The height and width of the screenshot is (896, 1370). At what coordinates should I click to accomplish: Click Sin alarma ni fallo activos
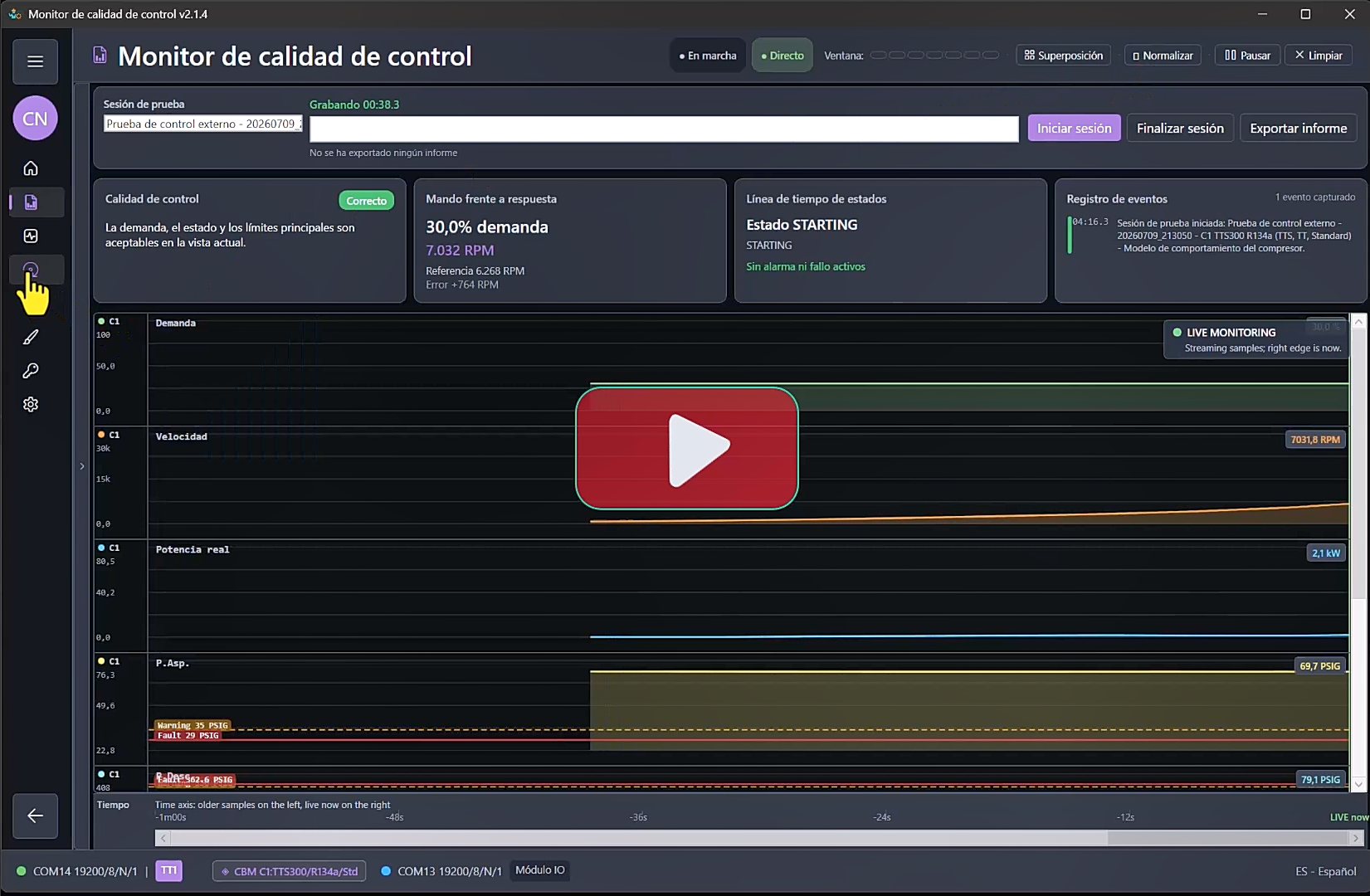pyautogui.click(x=805, y=266)
